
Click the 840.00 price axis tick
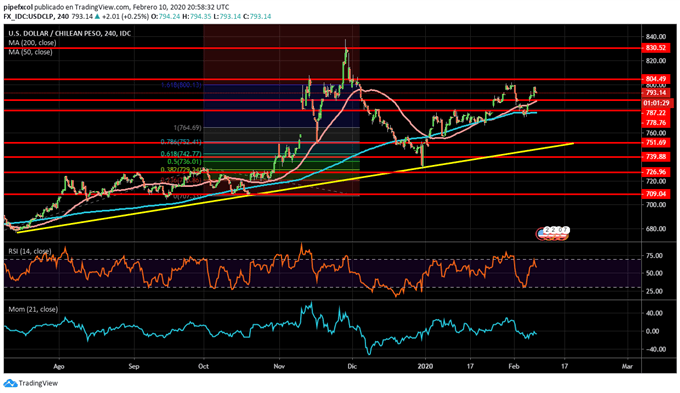coord(655,37)
